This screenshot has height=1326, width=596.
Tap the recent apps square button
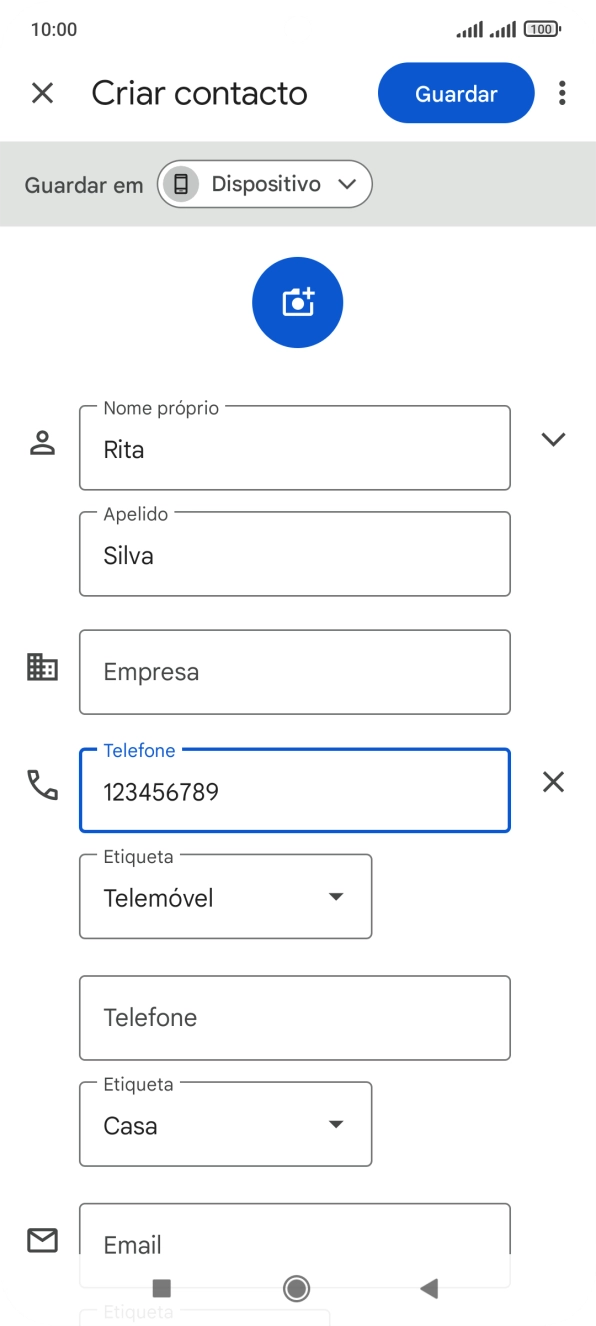click(162, 1288)
